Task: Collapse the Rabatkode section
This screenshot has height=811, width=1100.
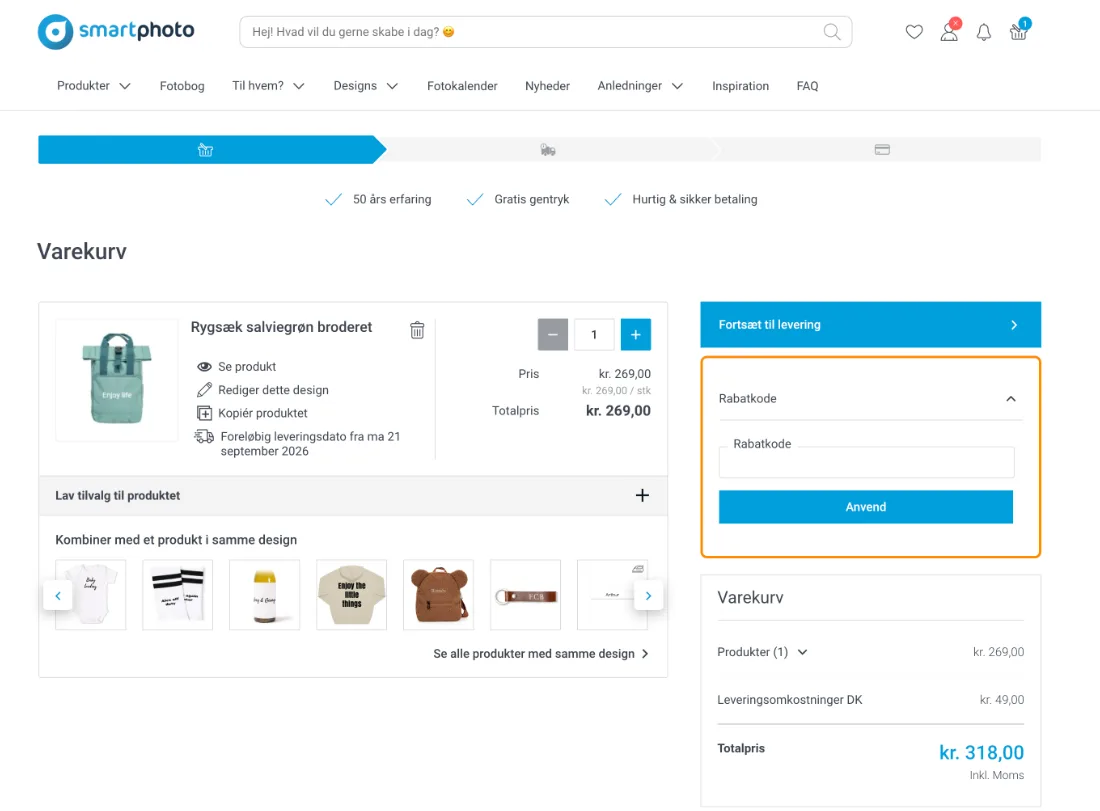Action: [x=1011, y=398]
